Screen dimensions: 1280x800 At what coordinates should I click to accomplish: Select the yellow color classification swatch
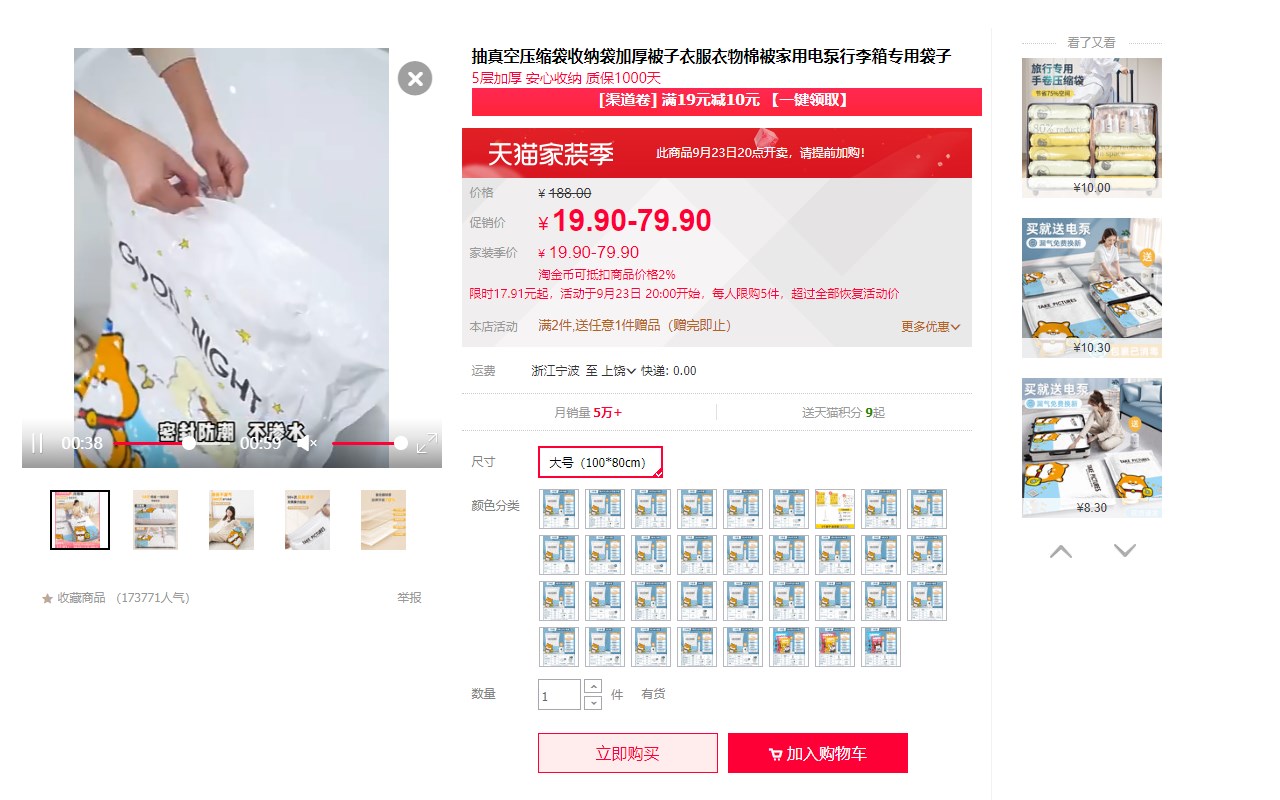pos(835,509)
